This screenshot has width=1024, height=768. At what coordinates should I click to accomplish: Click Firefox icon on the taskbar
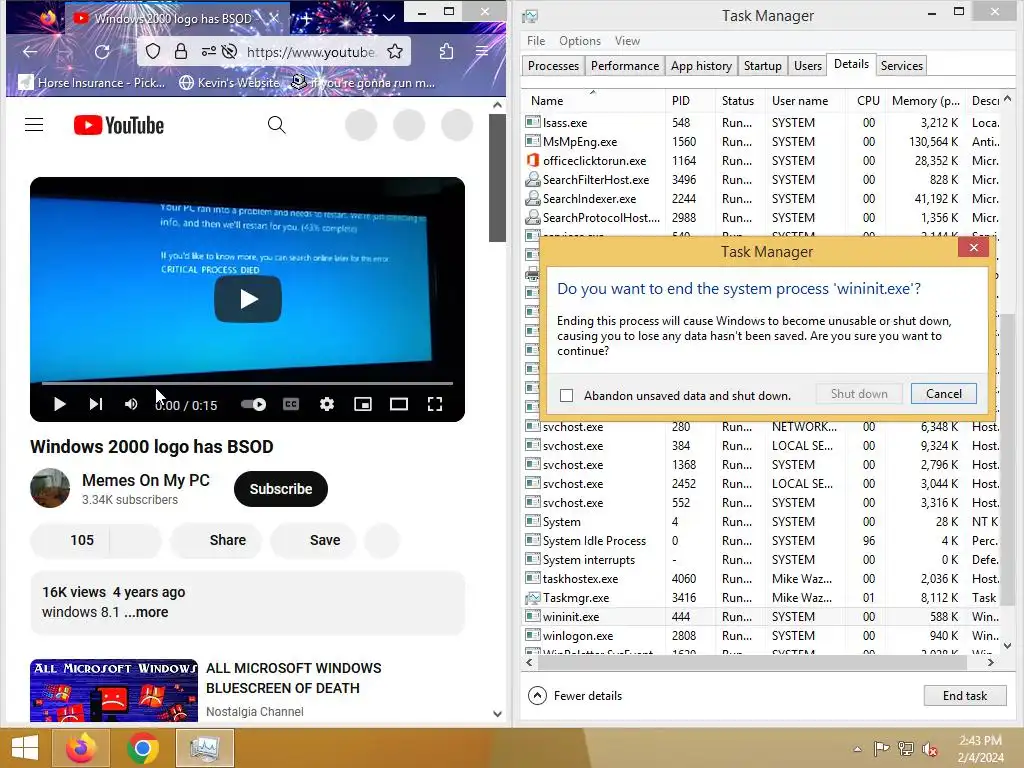click(81, 748)
